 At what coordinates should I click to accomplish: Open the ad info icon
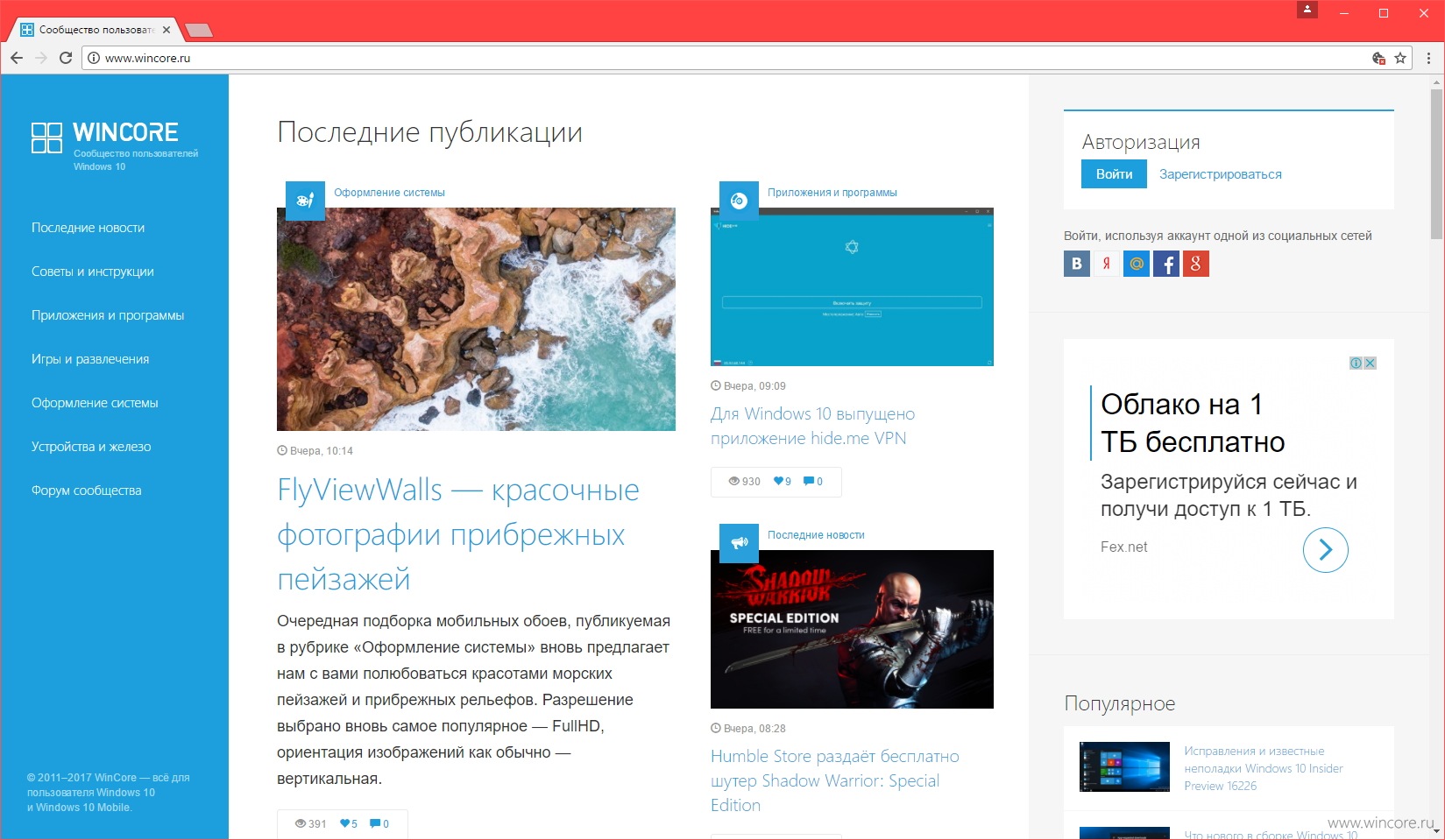point(1356,363)
